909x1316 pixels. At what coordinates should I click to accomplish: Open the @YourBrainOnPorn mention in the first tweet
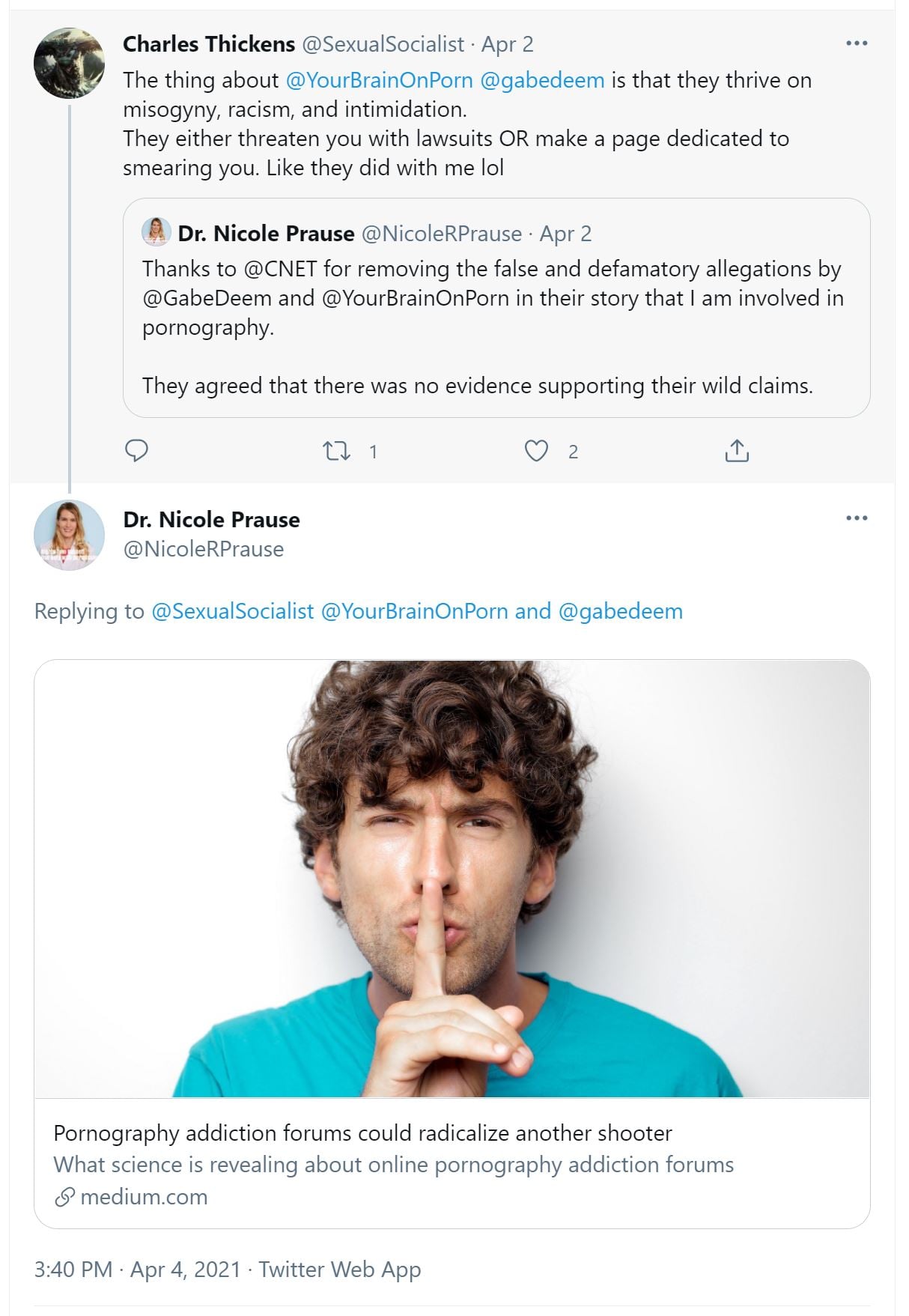tap(379, 80)
